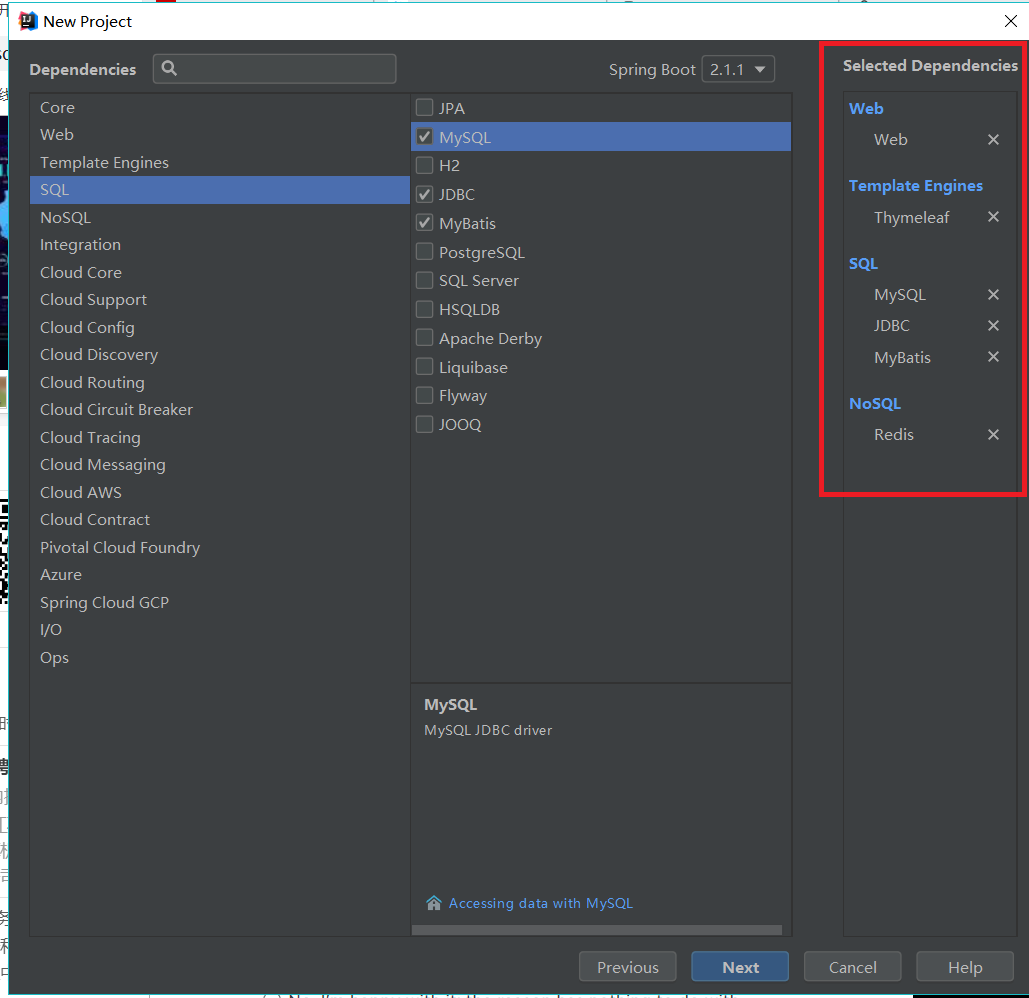Click the NoSQL heading in selected dependencies
The height and width of the screenshot is (998, 1029).
(x=875, y=404)
